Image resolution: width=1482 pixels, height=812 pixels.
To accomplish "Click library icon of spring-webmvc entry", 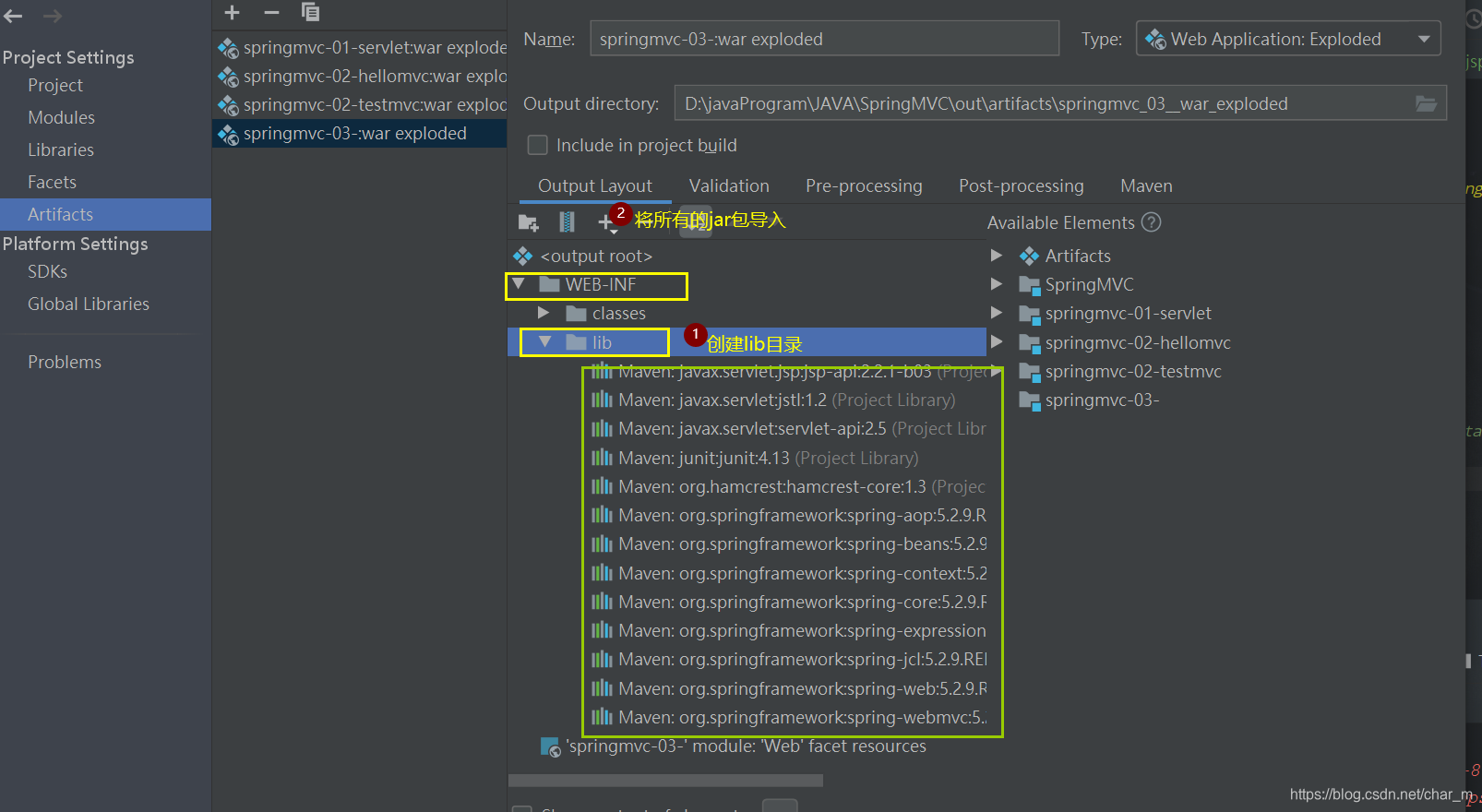I will point(603,717).
